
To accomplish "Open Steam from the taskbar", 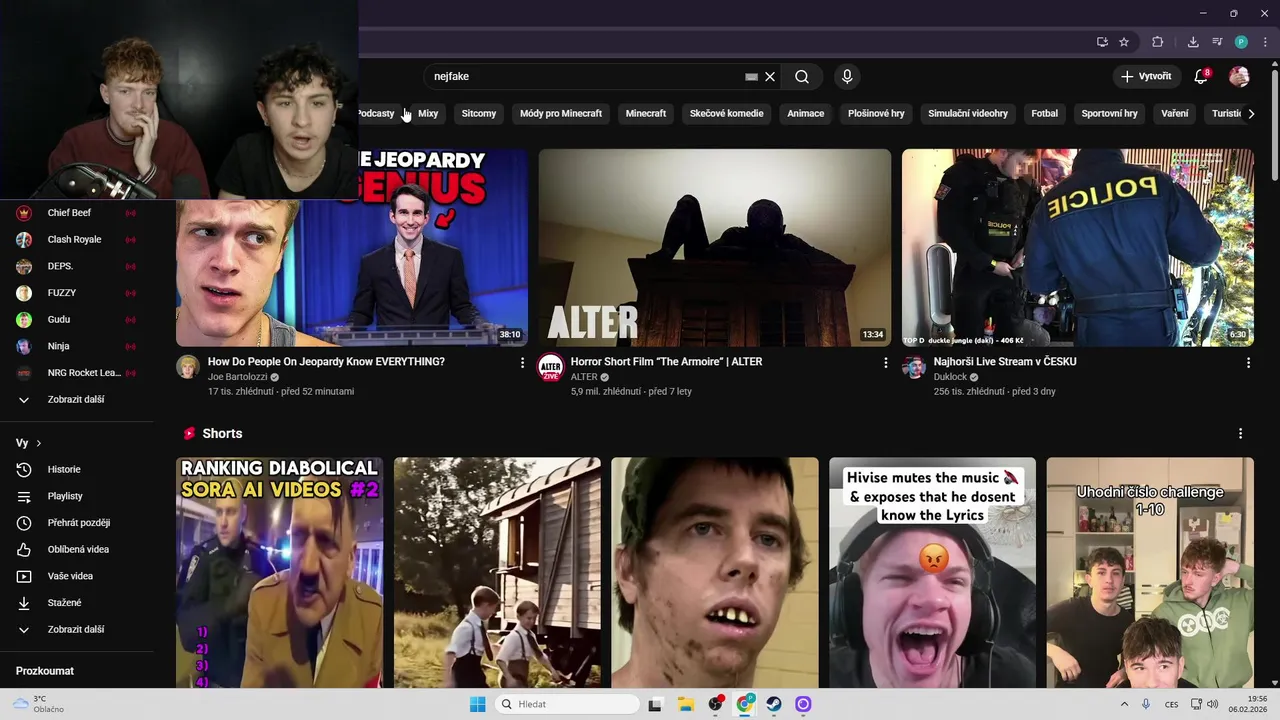I will 774,704.
